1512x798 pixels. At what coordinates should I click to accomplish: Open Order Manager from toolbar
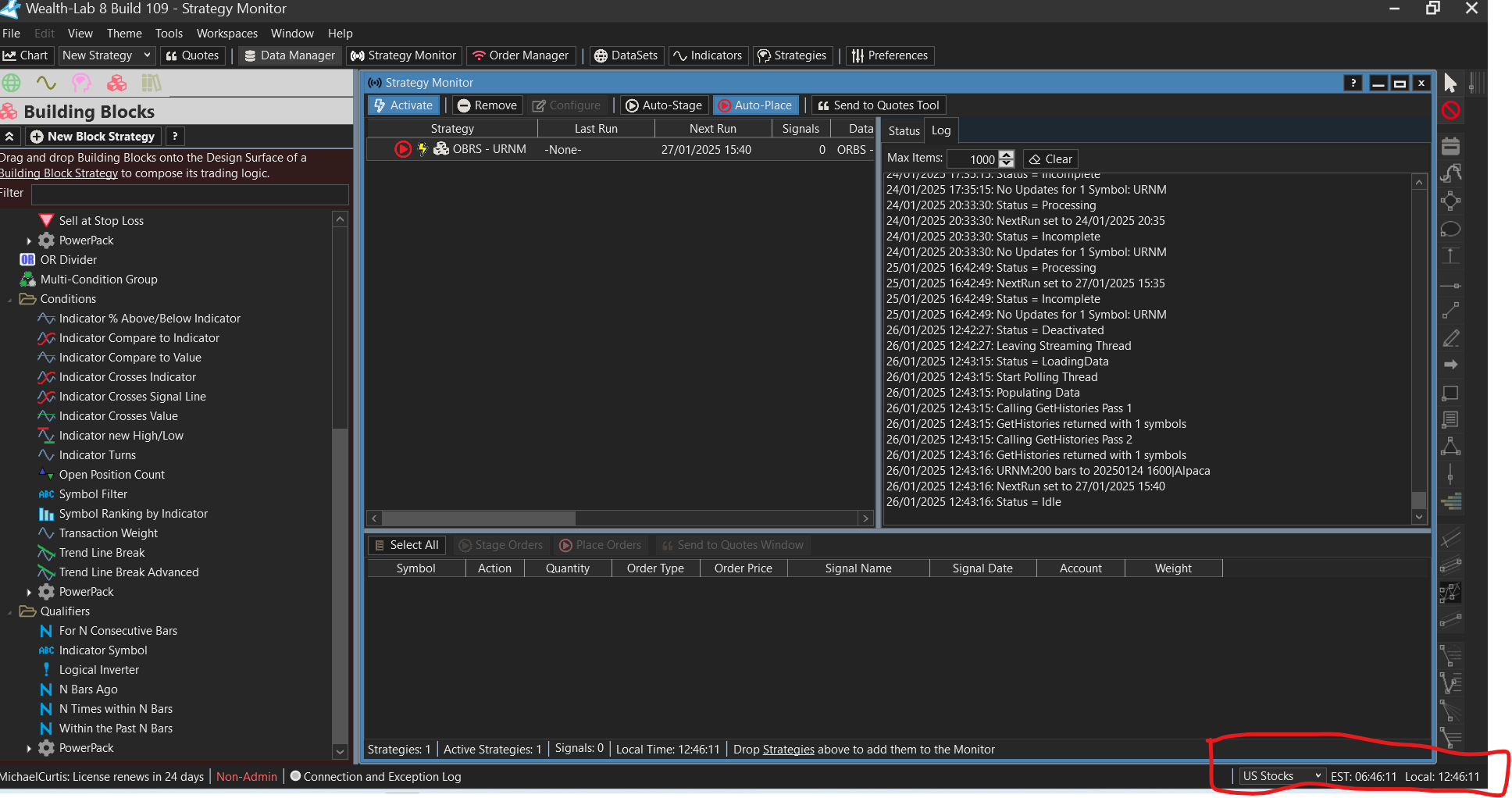(521, 55)
